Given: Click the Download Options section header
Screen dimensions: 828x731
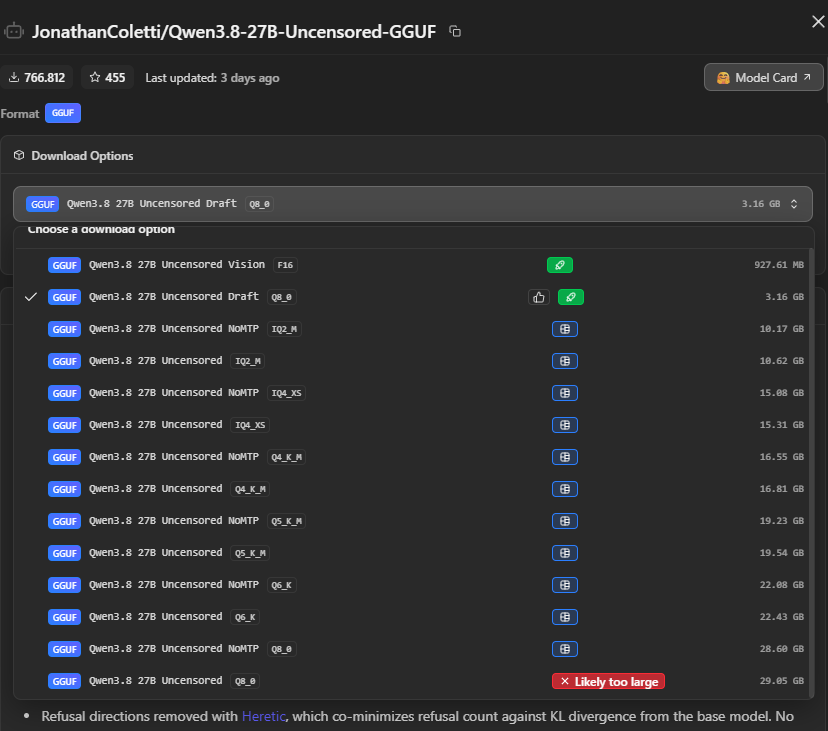Looking at the screenshot, I should [82, 156].
